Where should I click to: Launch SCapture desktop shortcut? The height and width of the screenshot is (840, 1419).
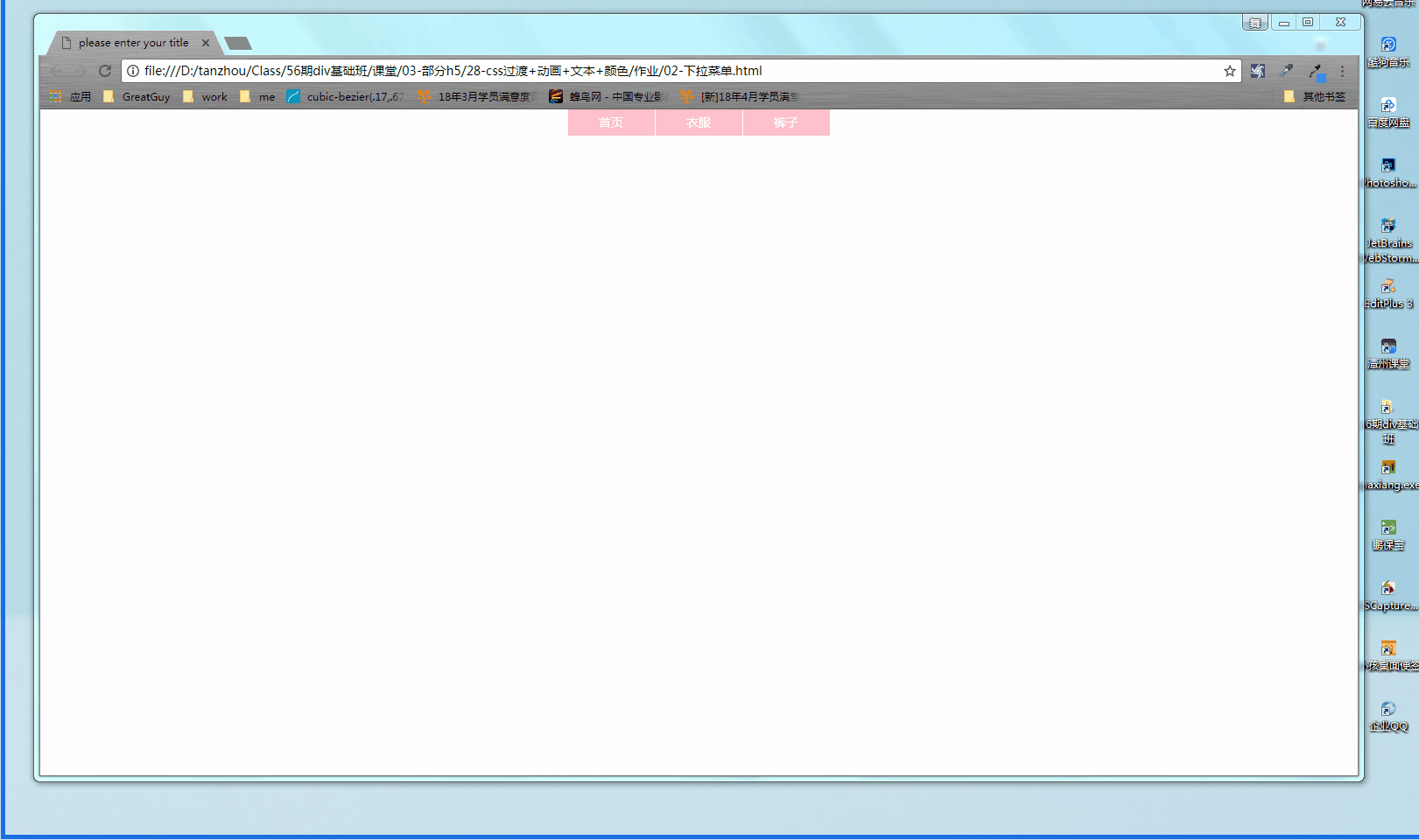(1390, 595)
